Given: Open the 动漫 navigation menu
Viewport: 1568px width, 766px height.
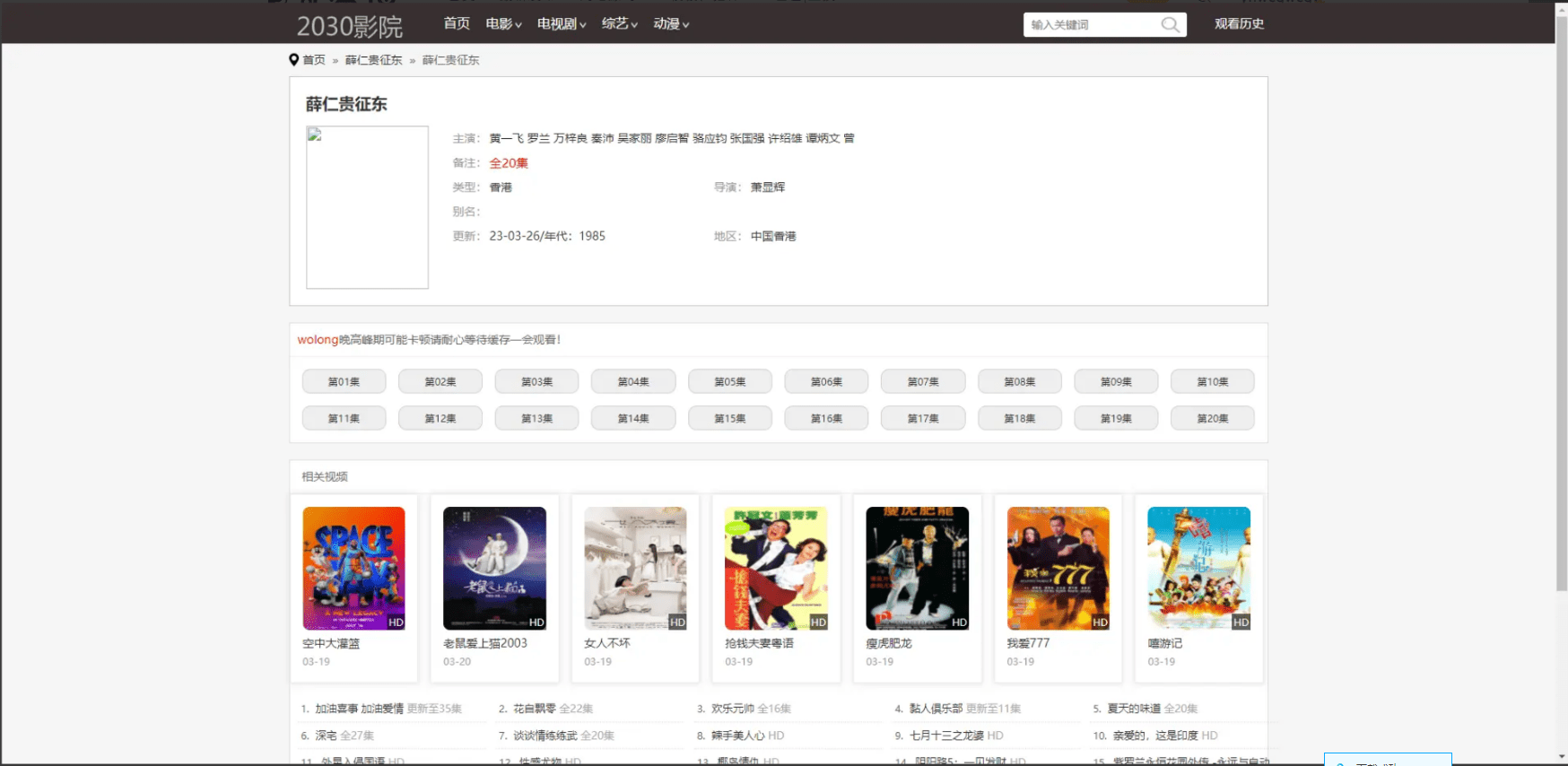Looking at the screenshot, I should tap(671, 24).
